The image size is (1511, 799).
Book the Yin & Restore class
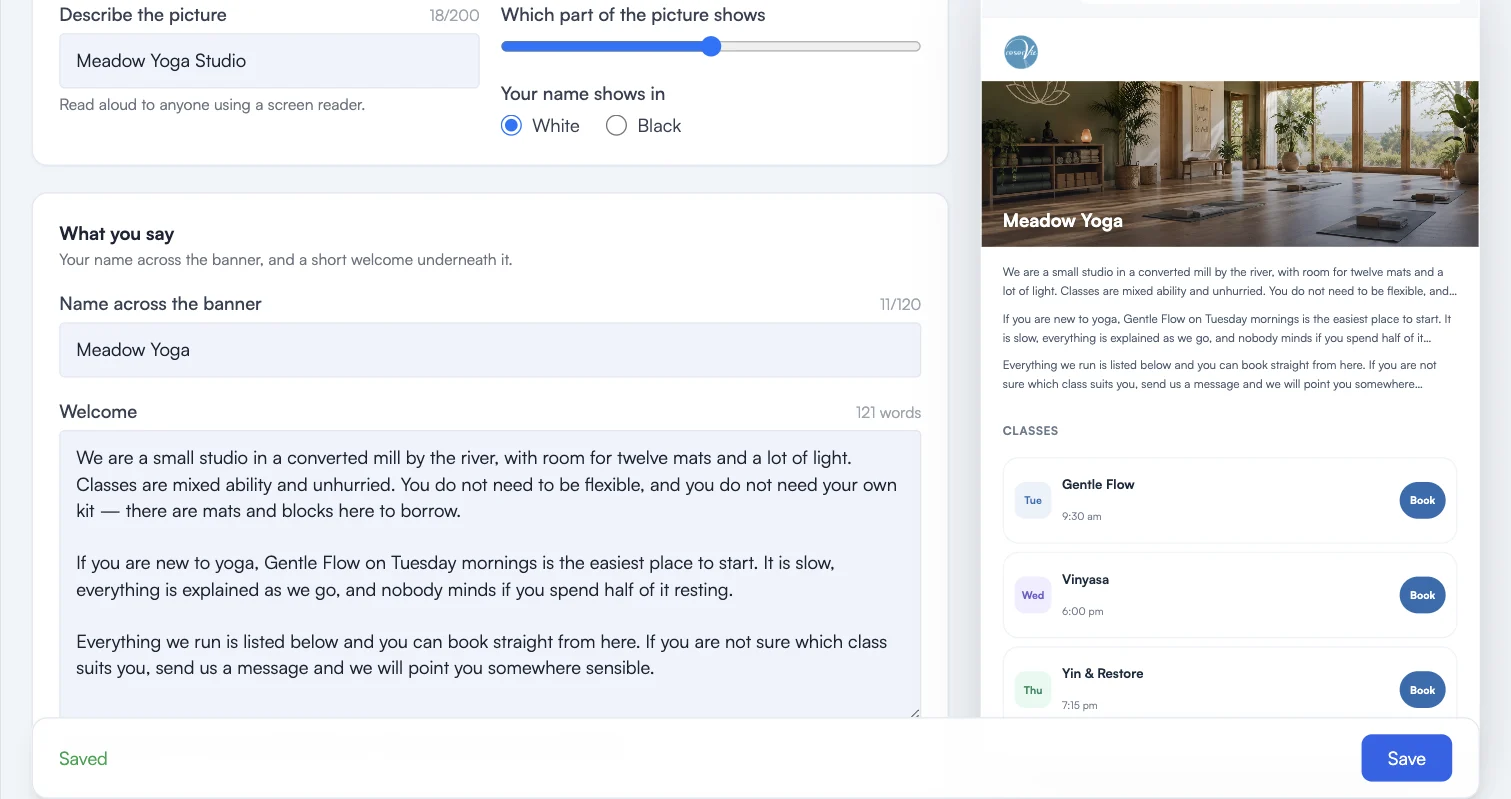pyautogui.click(x=1422, y=690)
